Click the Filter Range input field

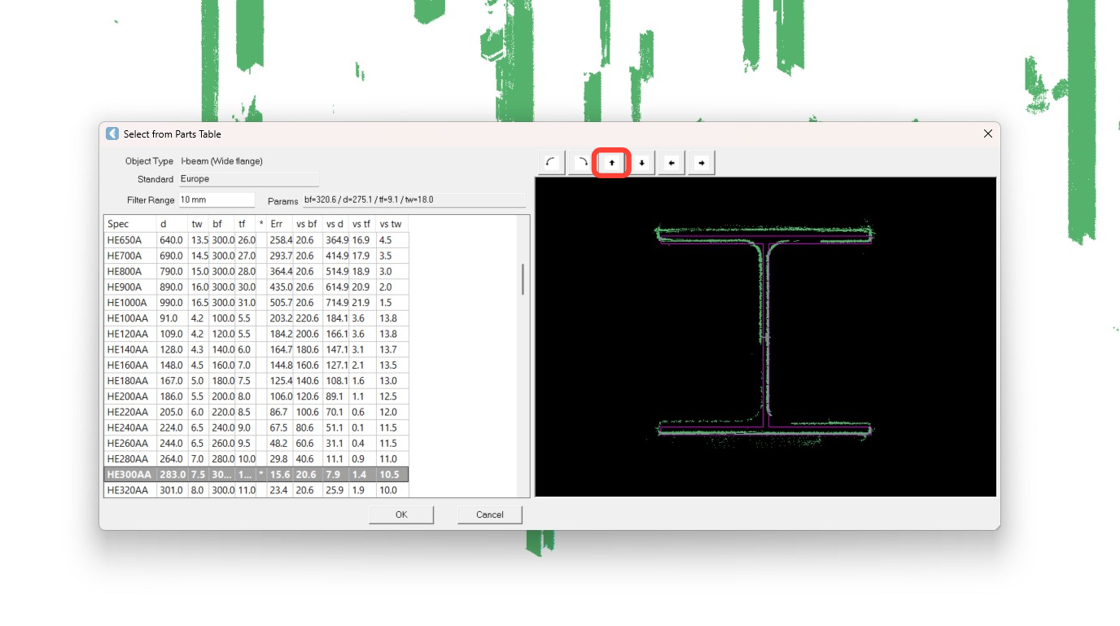216,200
